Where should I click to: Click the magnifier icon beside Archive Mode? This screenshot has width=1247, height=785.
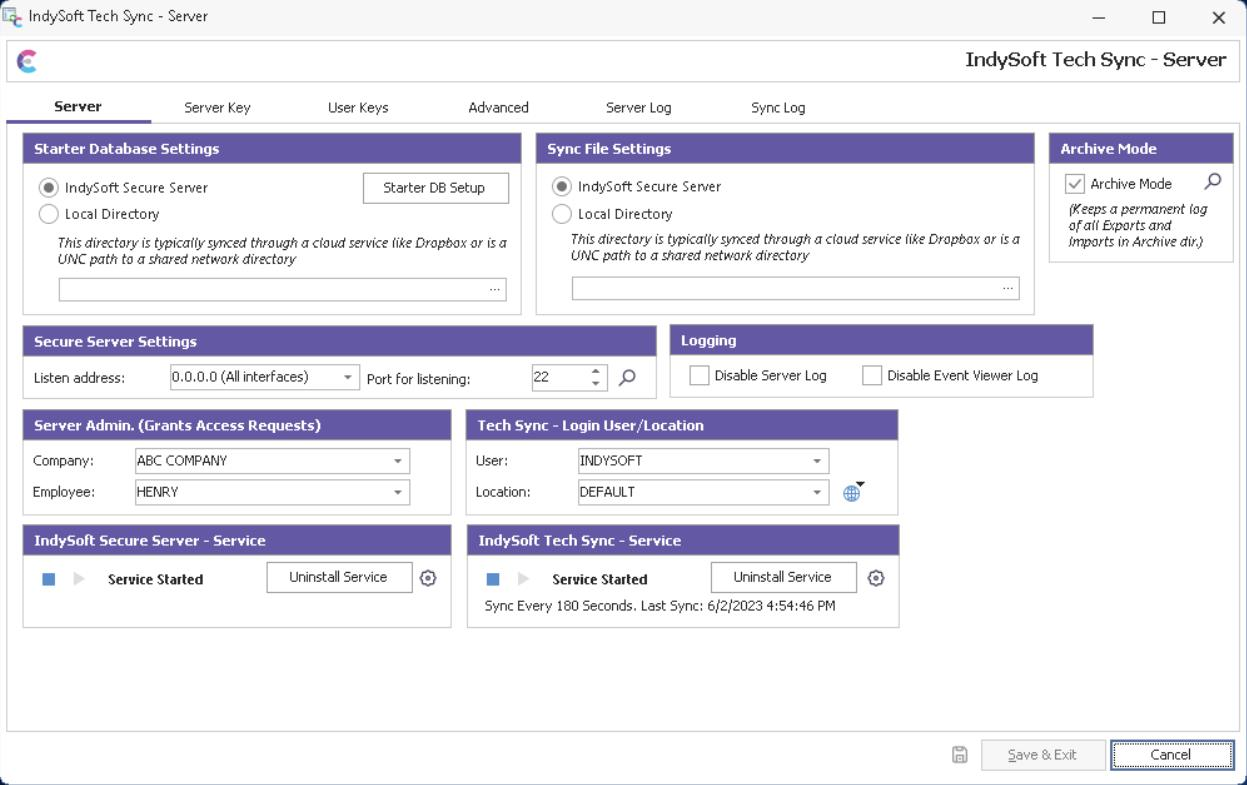coord(1213,182)
